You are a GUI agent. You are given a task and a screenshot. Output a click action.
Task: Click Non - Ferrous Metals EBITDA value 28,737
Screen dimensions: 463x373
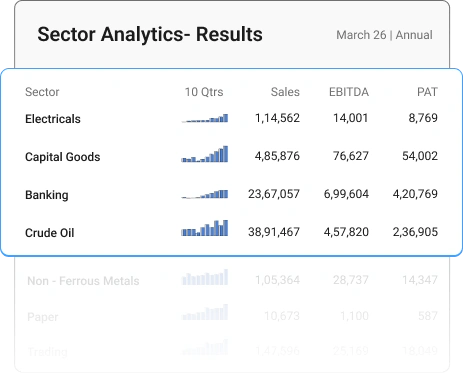click(351, 280)
